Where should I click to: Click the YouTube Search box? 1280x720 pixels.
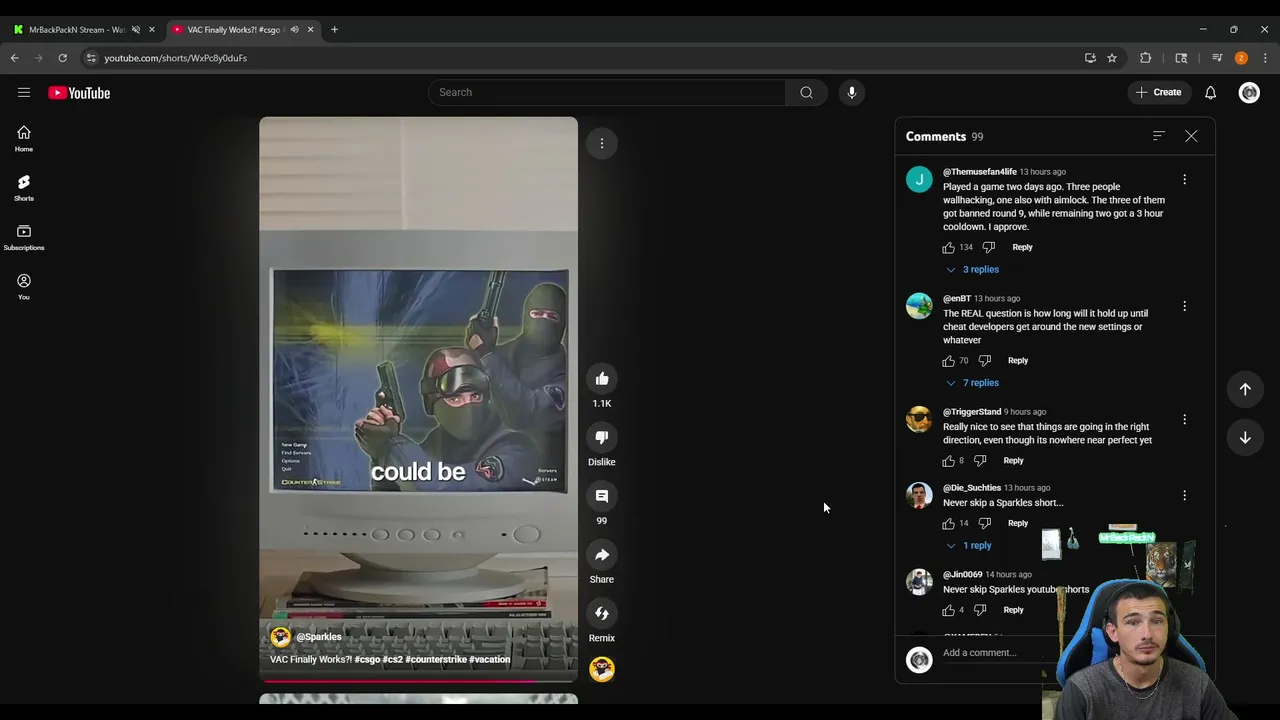tap(607, 92)
